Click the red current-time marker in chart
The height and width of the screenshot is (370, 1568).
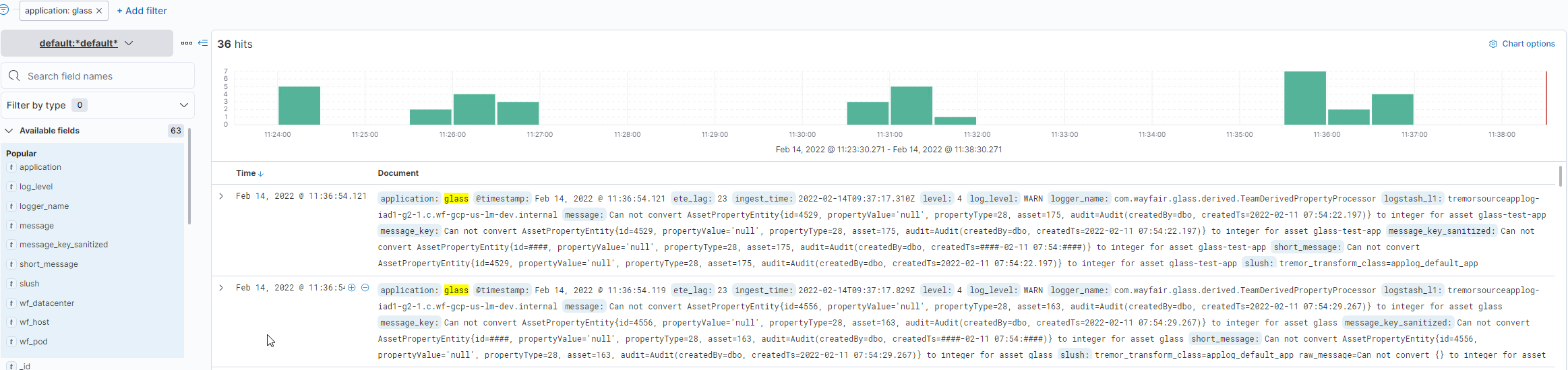tap(1546, 98)
